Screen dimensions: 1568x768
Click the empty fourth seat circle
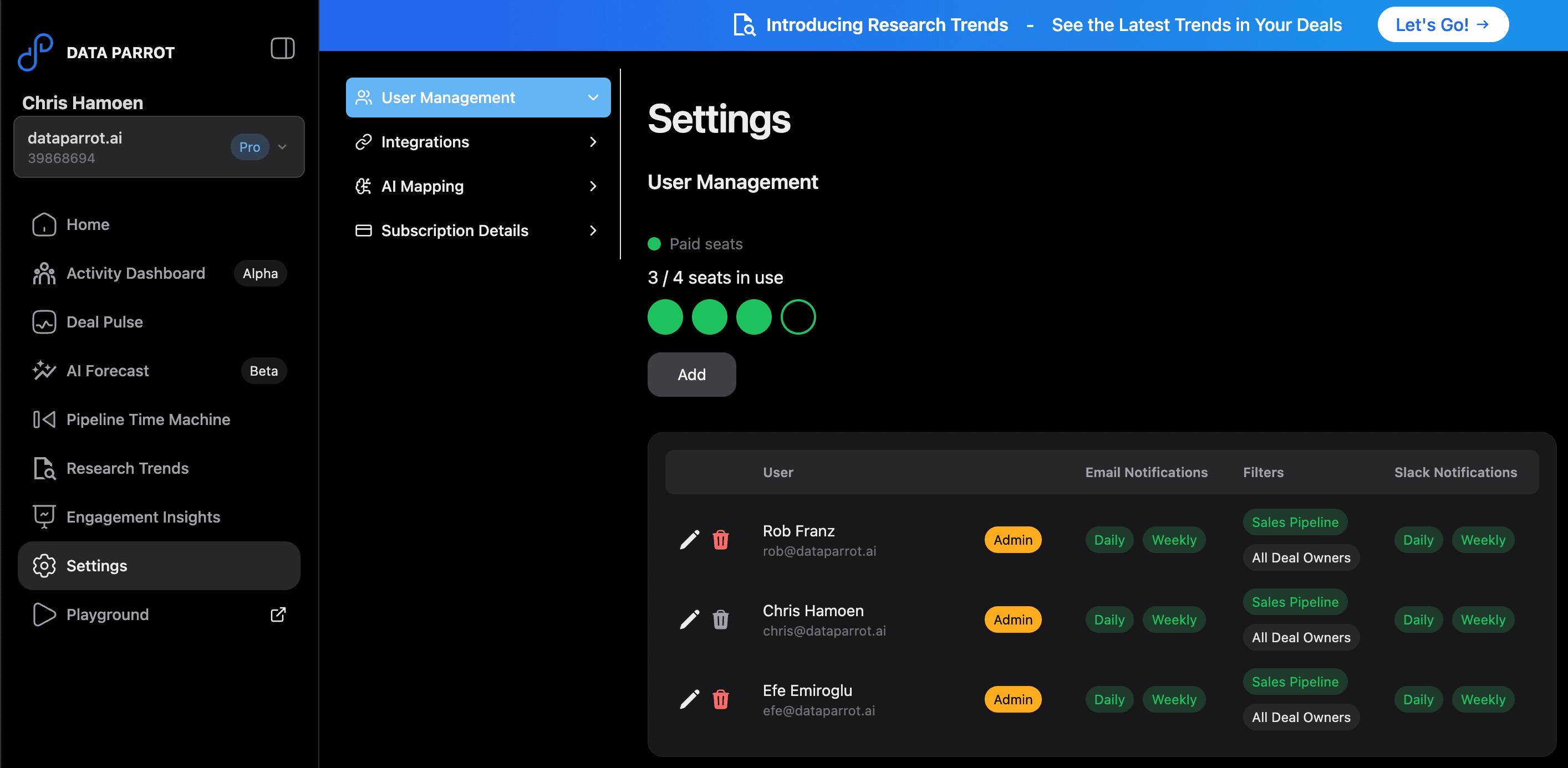tap(798, 317)
